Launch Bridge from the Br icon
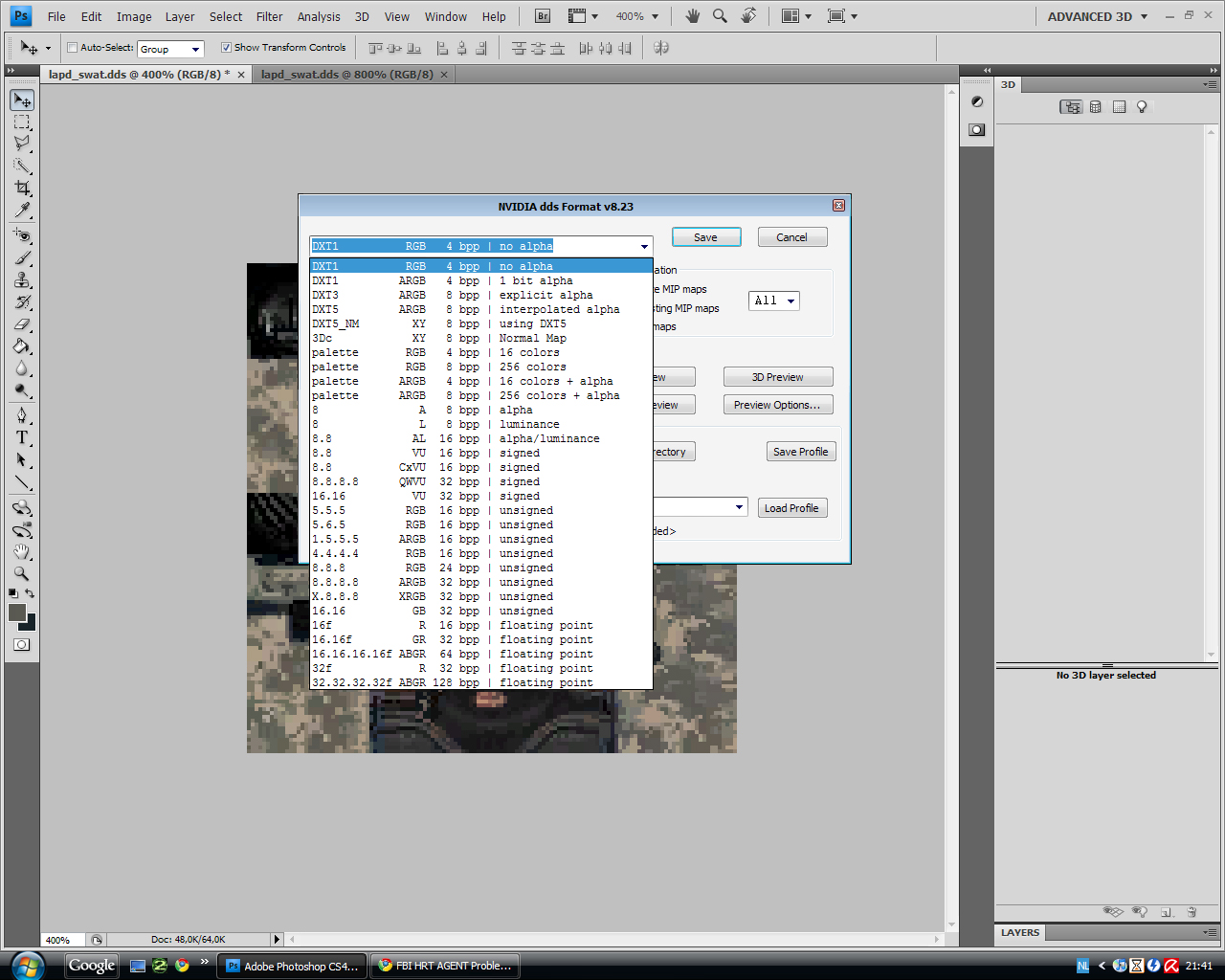1225x980 pixels. coord(543,16)
